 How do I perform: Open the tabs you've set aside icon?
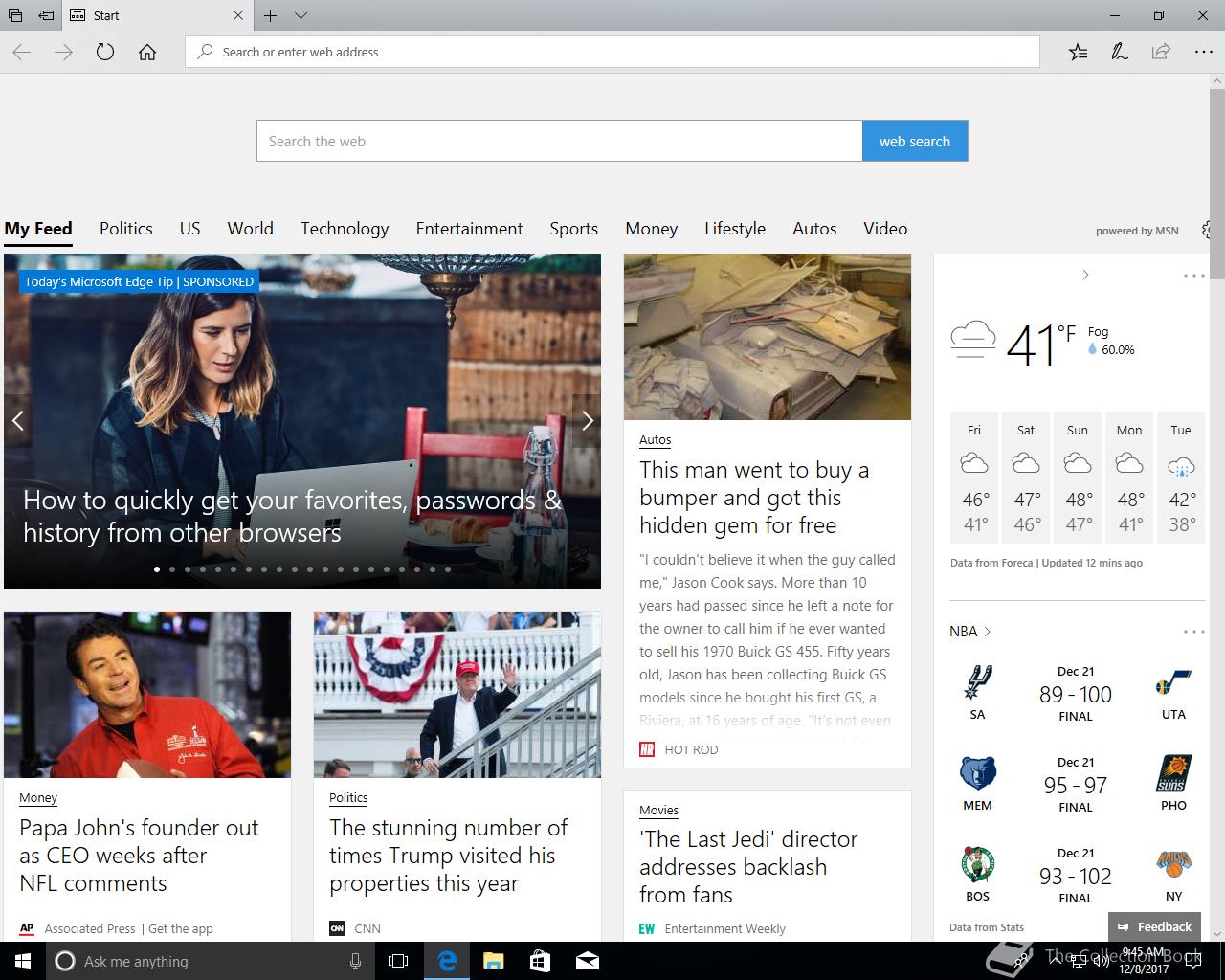[15, 15]
